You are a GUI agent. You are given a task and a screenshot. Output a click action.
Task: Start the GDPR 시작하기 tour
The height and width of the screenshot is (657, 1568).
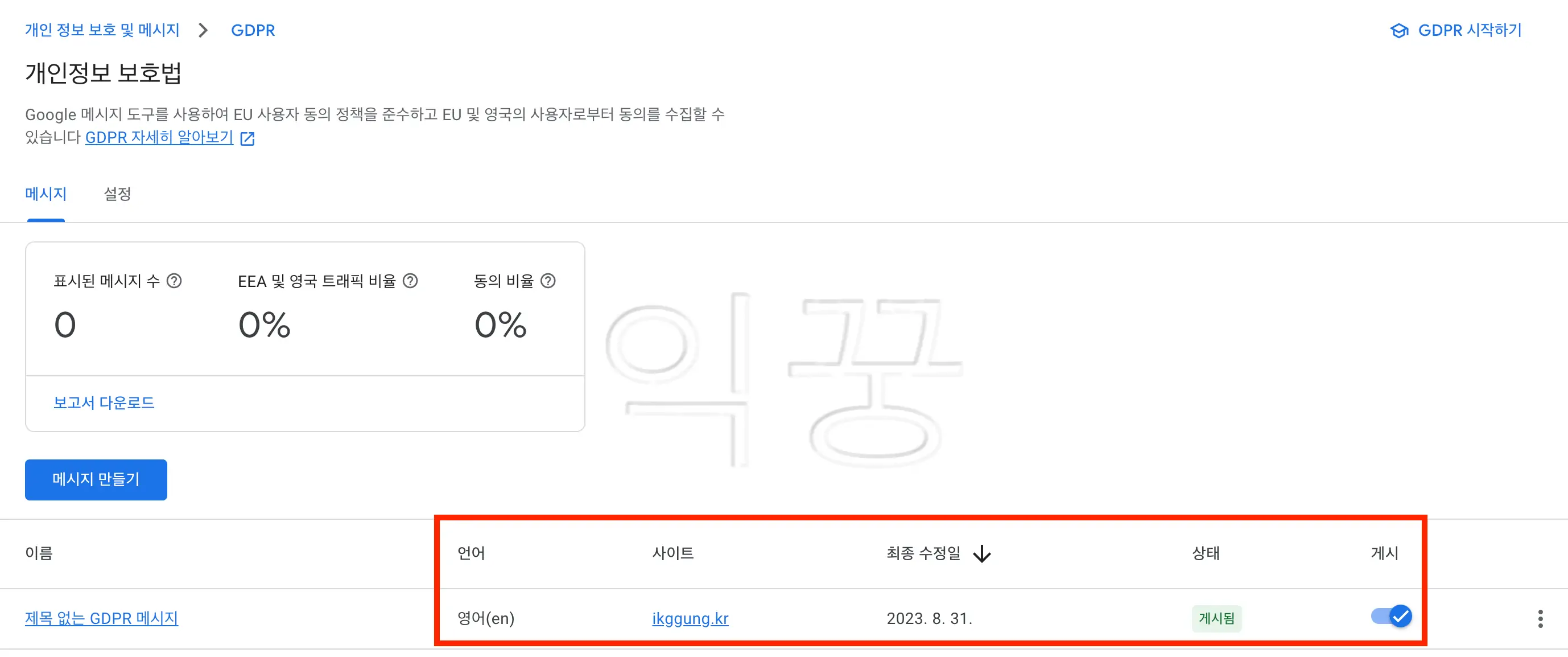[x=1469, y=30]
